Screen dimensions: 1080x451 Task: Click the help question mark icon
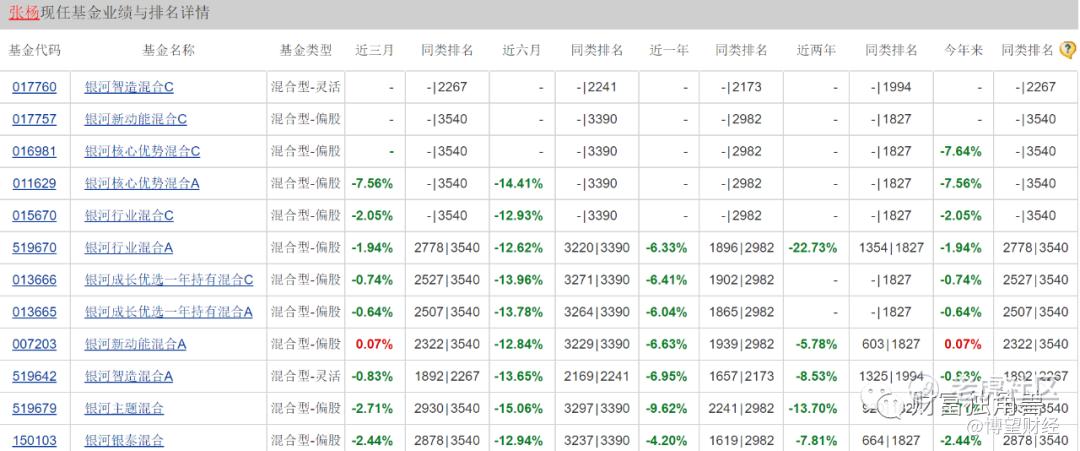click(x=1068, y=50)
